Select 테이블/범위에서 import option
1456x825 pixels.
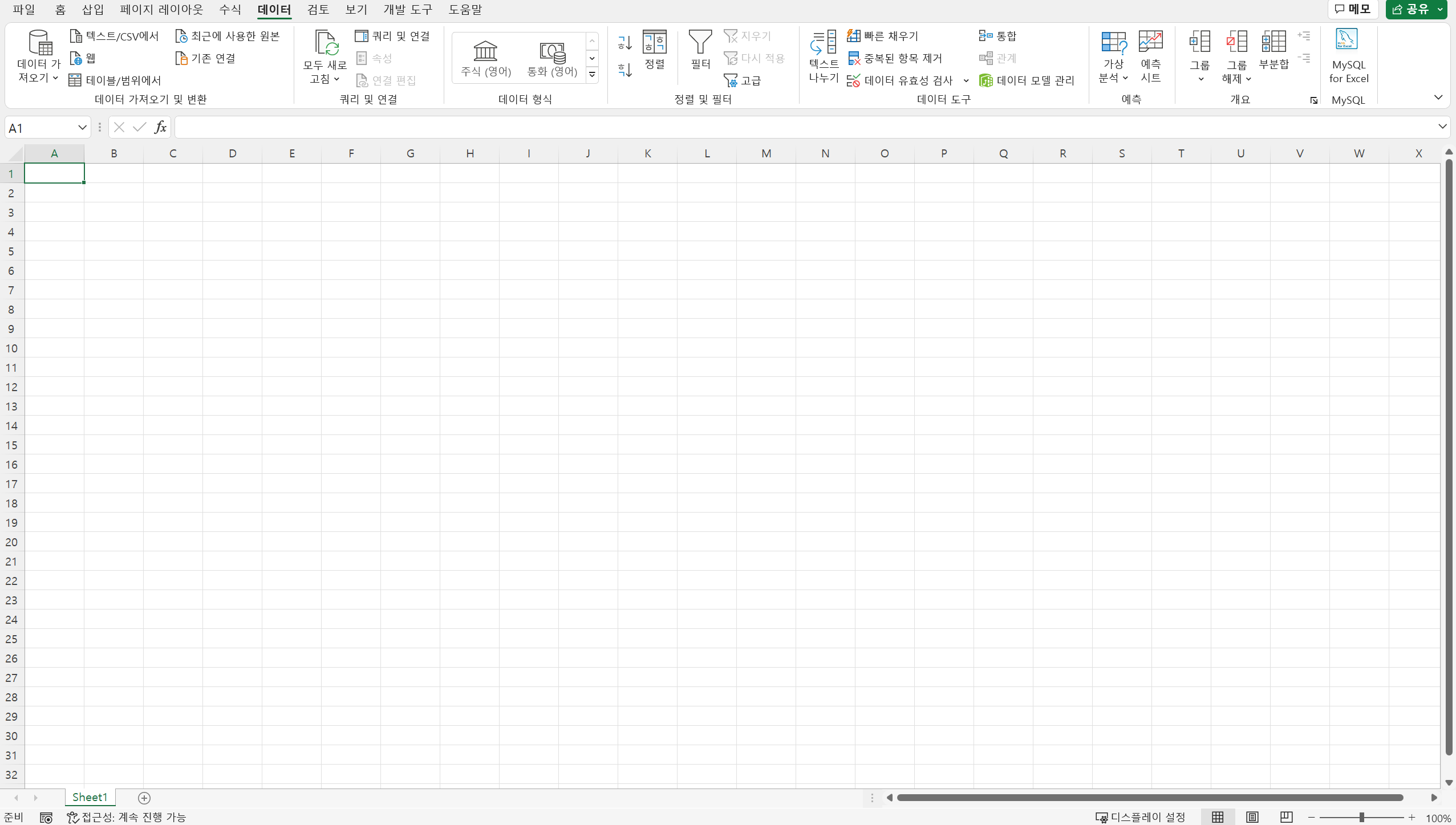115,80
